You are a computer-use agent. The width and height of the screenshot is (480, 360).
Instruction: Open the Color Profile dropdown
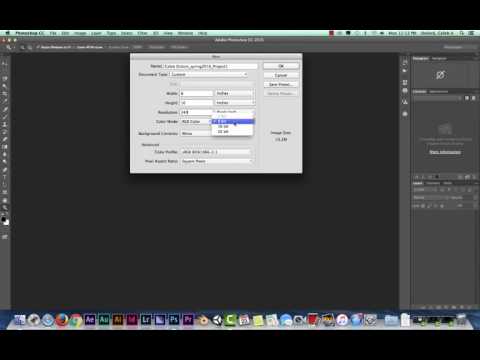[x=216, y=152]
